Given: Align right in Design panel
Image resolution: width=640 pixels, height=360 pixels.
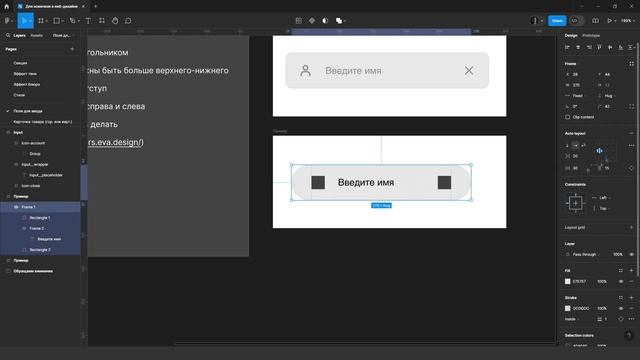Looking at the screenshot, I should [589, 47].
